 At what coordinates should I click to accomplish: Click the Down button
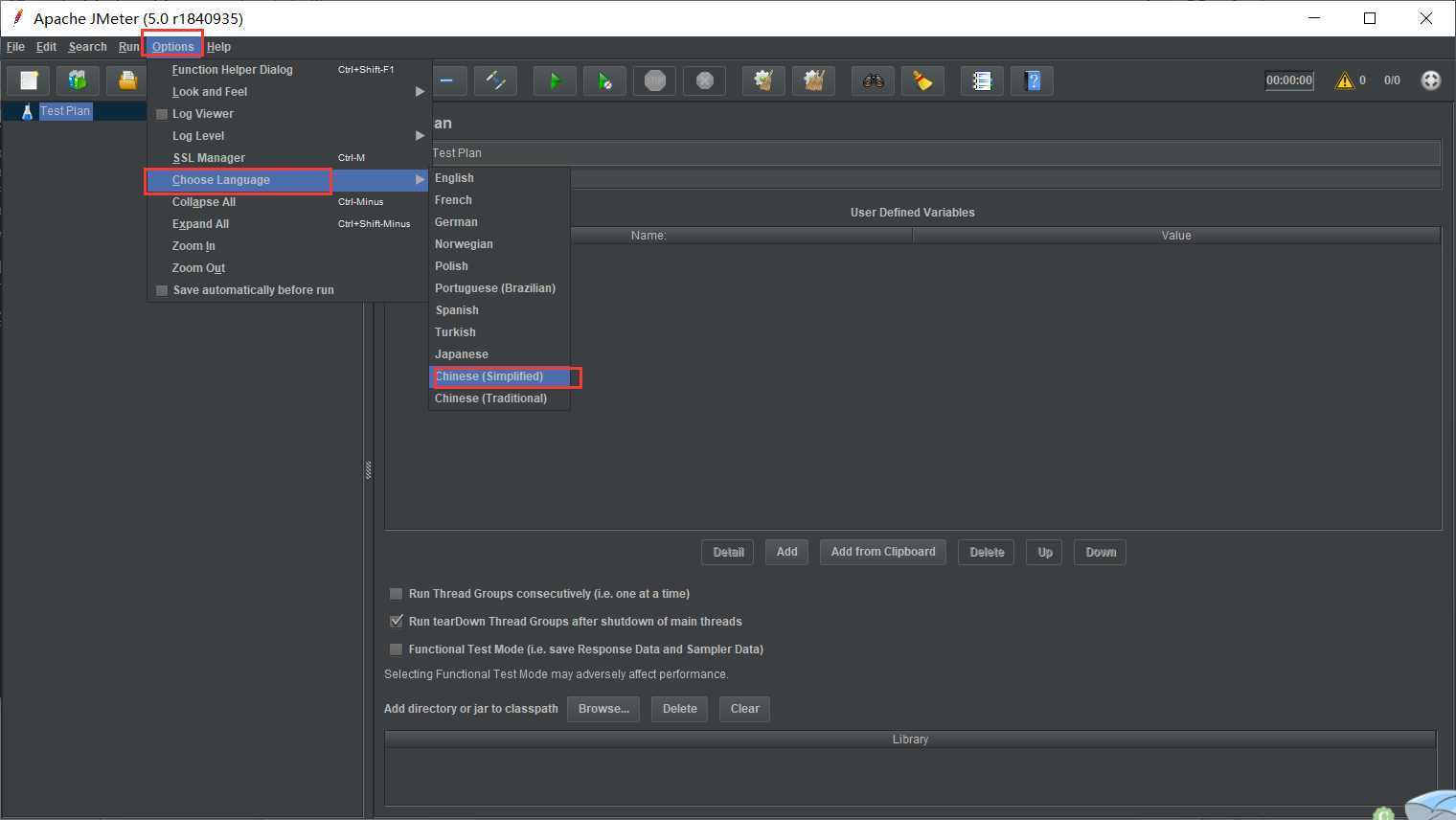(x=1100, y=552)
